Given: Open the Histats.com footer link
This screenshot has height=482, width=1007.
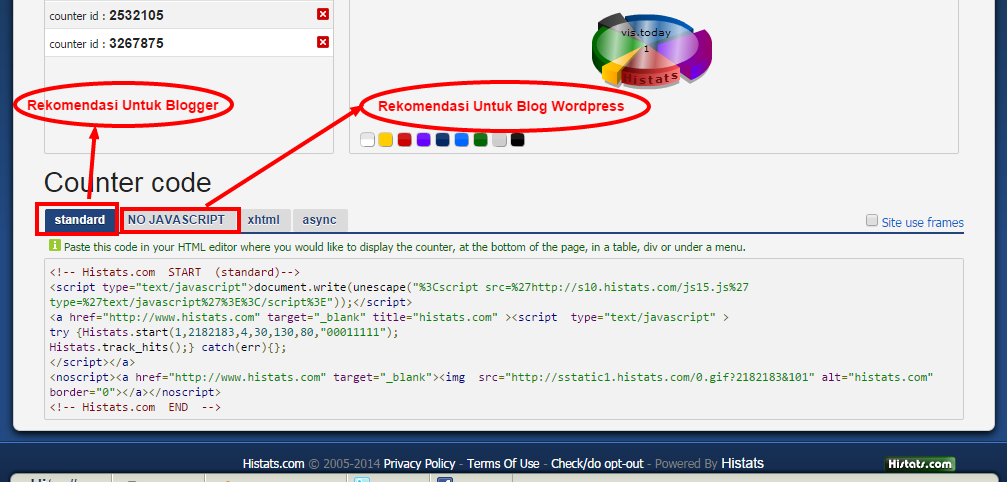Looking at the screenshot, I should (x=274, y=463).
